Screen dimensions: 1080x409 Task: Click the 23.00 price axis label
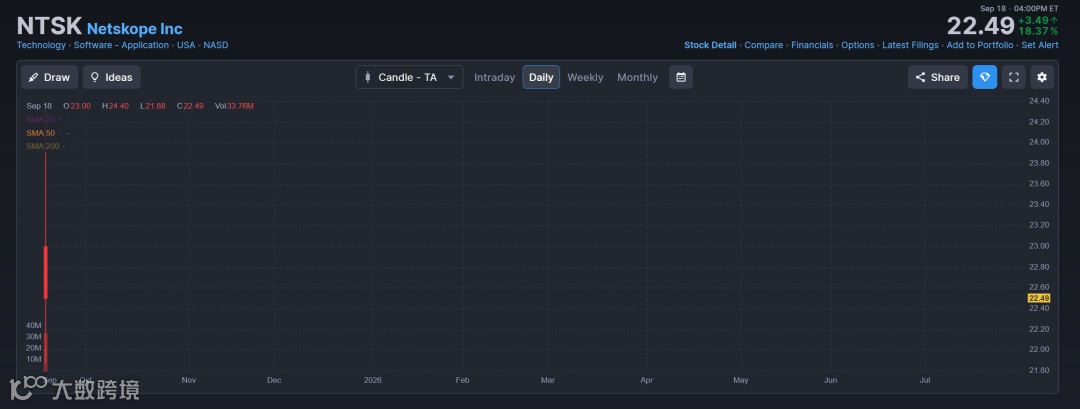click(1039, 246)
